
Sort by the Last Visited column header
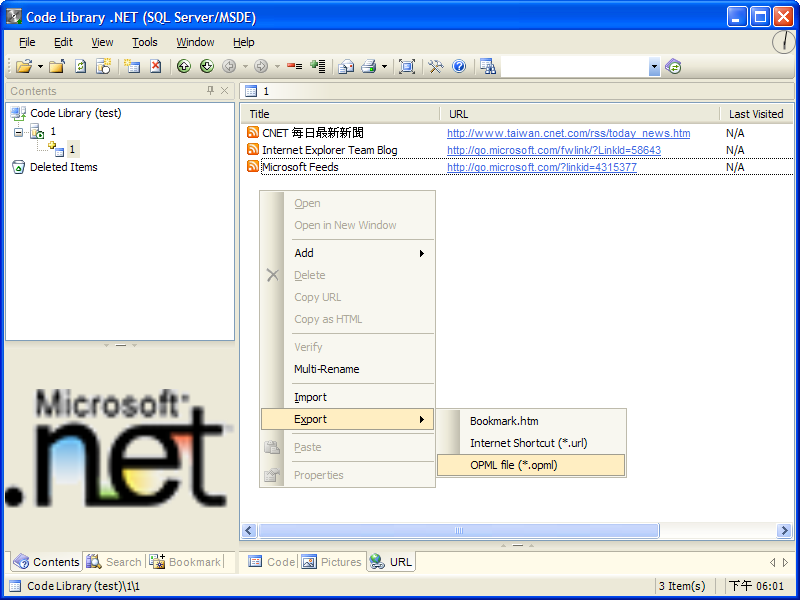coord(756,114)
